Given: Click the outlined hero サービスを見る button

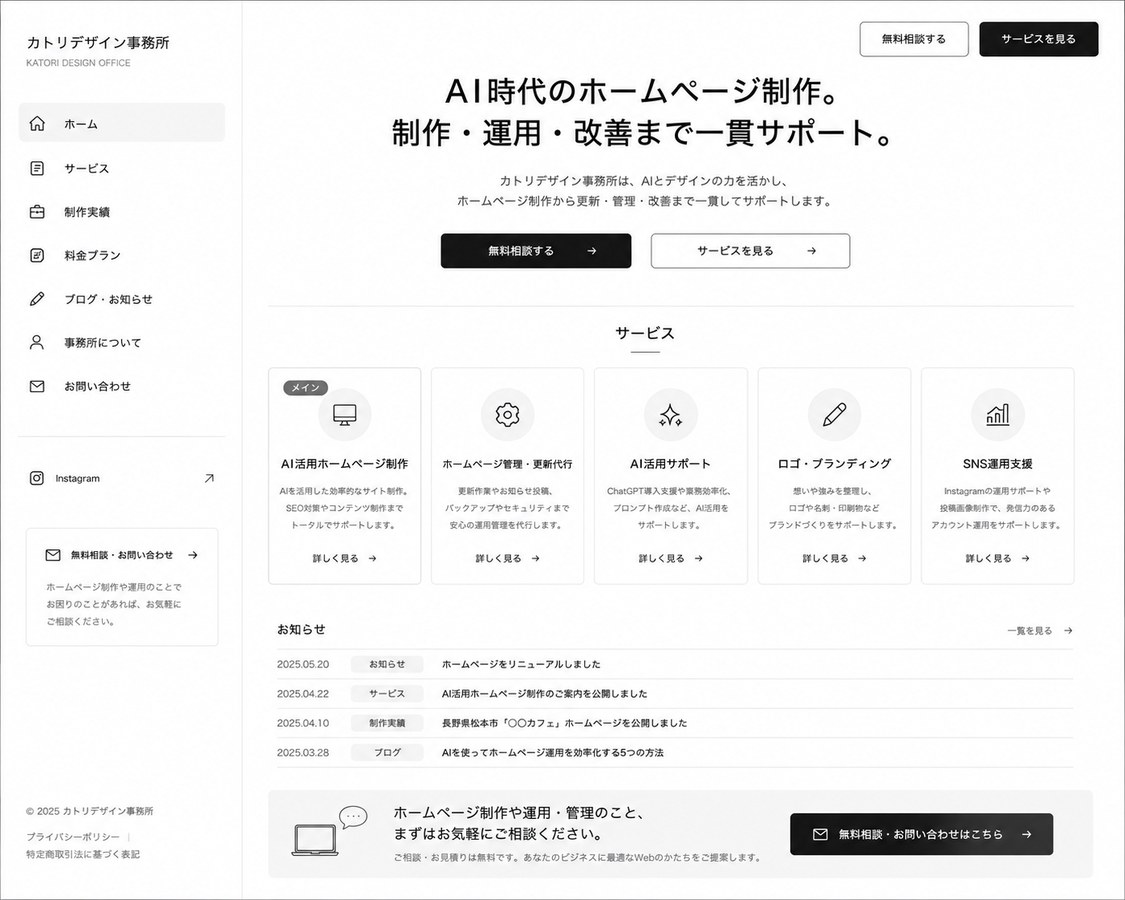Looking at the screenshot, I should pos(750,250).
